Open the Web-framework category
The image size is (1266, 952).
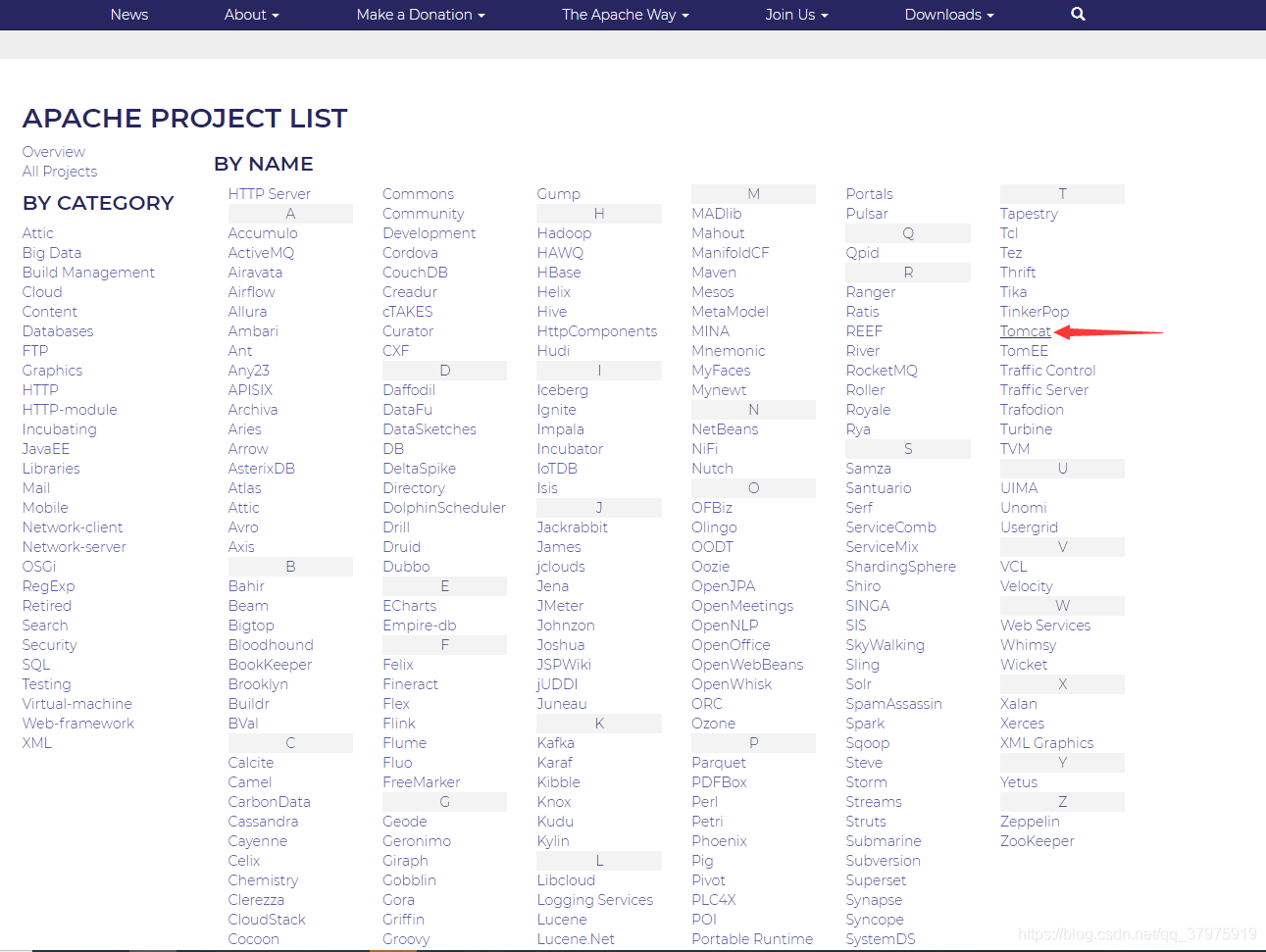pos(78,724)
